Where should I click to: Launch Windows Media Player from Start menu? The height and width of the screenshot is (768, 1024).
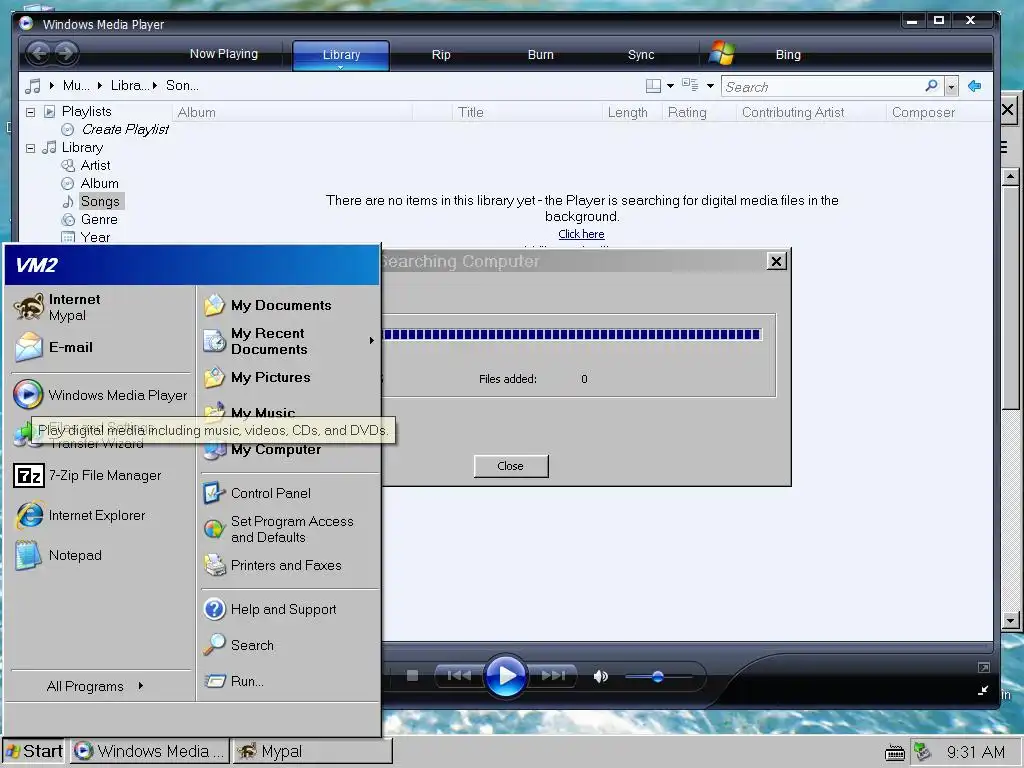tap(101, 394)
